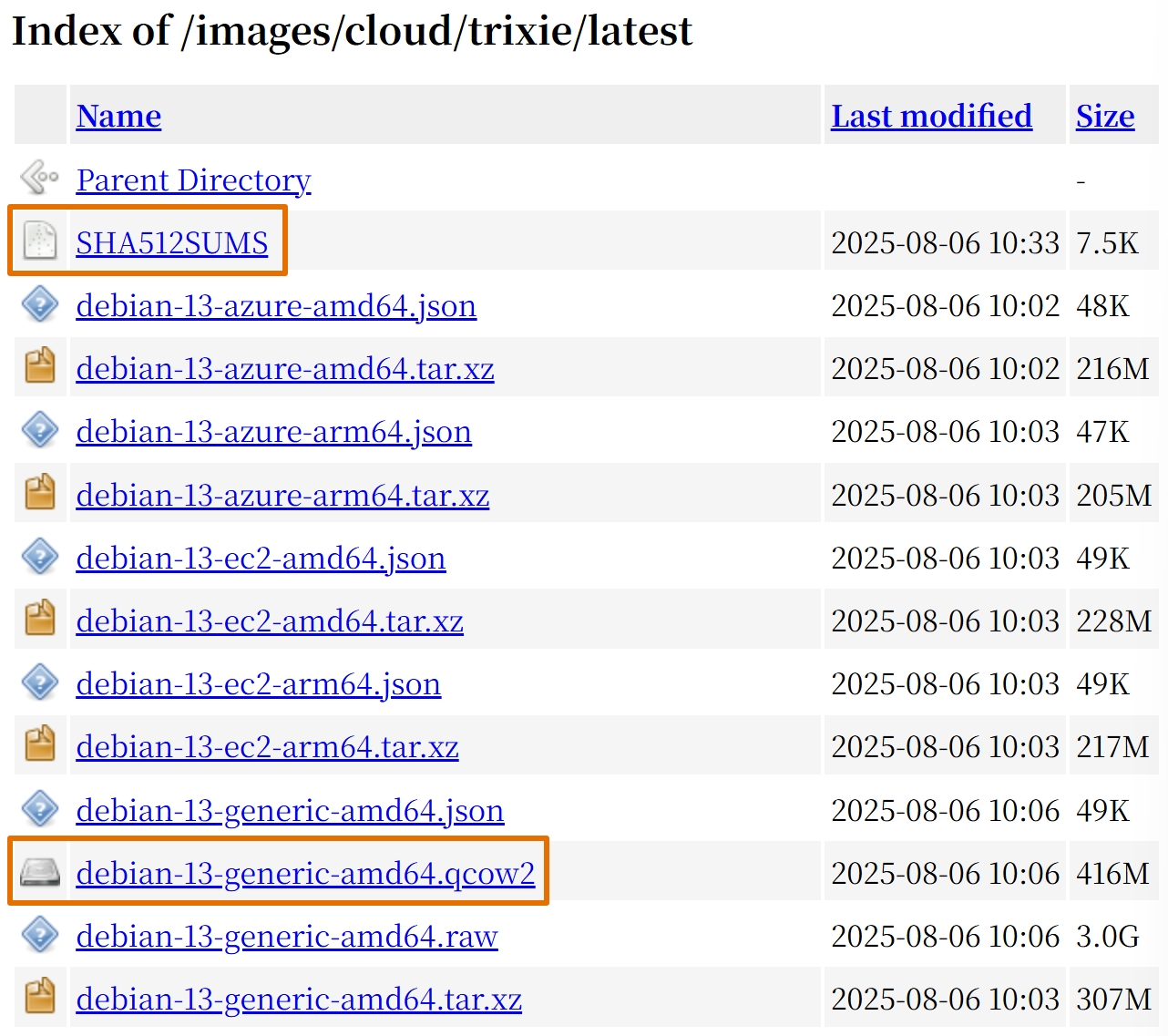
Task: Click the archive icon for debian-13-ec2-arm64.tar.xz
Action: (x=39, y=745)
